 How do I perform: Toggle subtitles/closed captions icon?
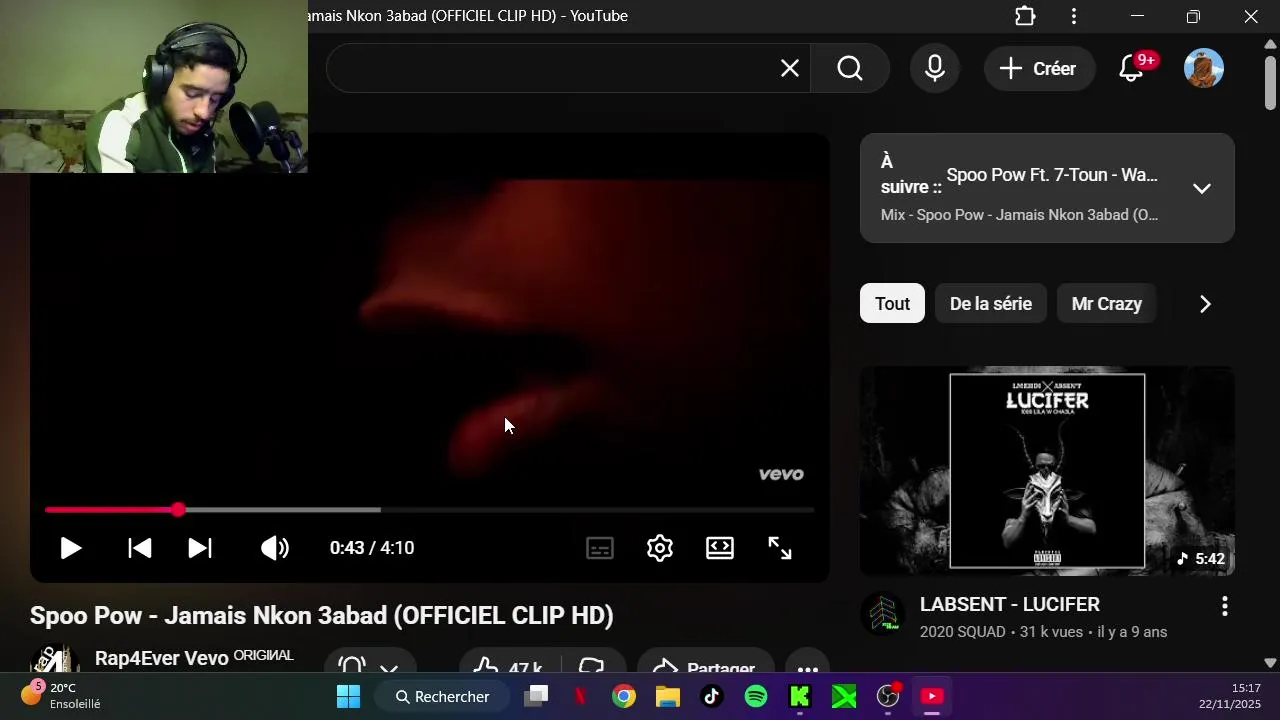pos(600,548)
